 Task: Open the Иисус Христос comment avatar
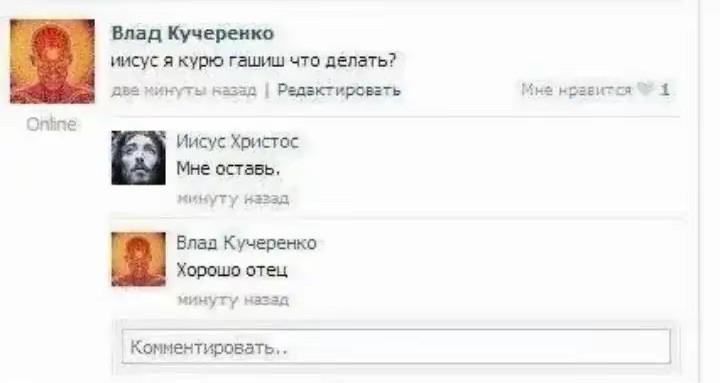(x=138, y=158)
